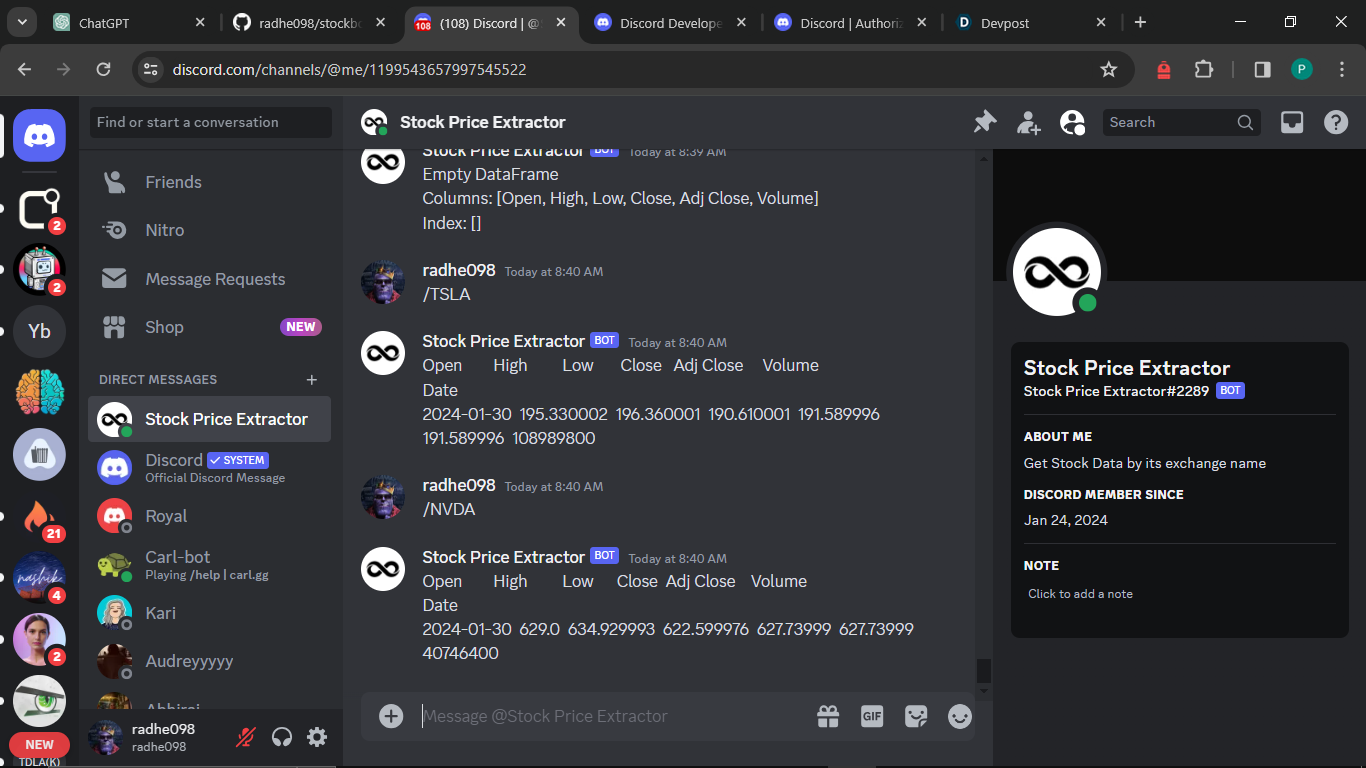Click the address bar URL

coord(350,69)
